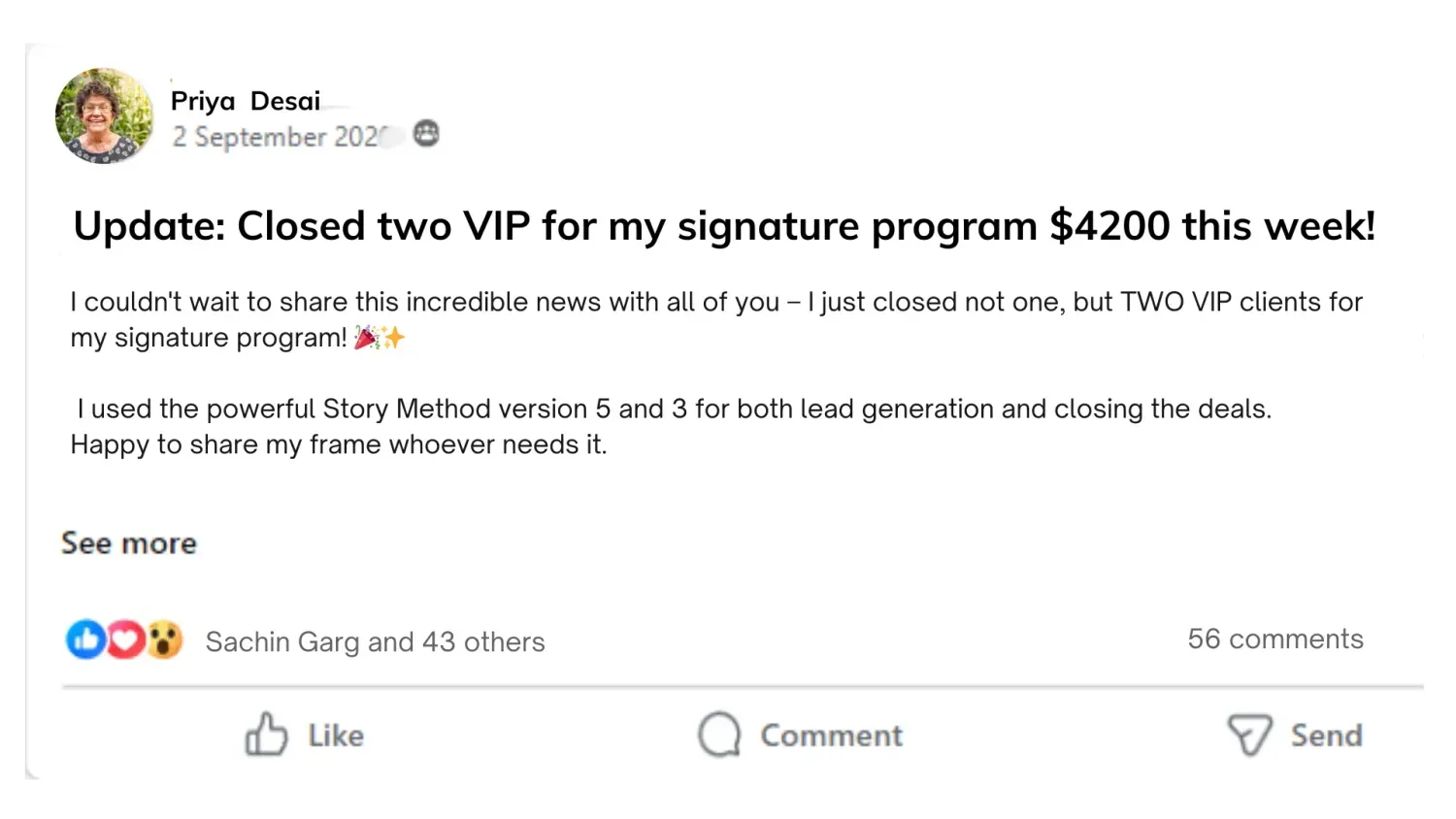Click the Story Method version sentence
This screenshot has height=819, width=1456.
click(x=675, y=409)
